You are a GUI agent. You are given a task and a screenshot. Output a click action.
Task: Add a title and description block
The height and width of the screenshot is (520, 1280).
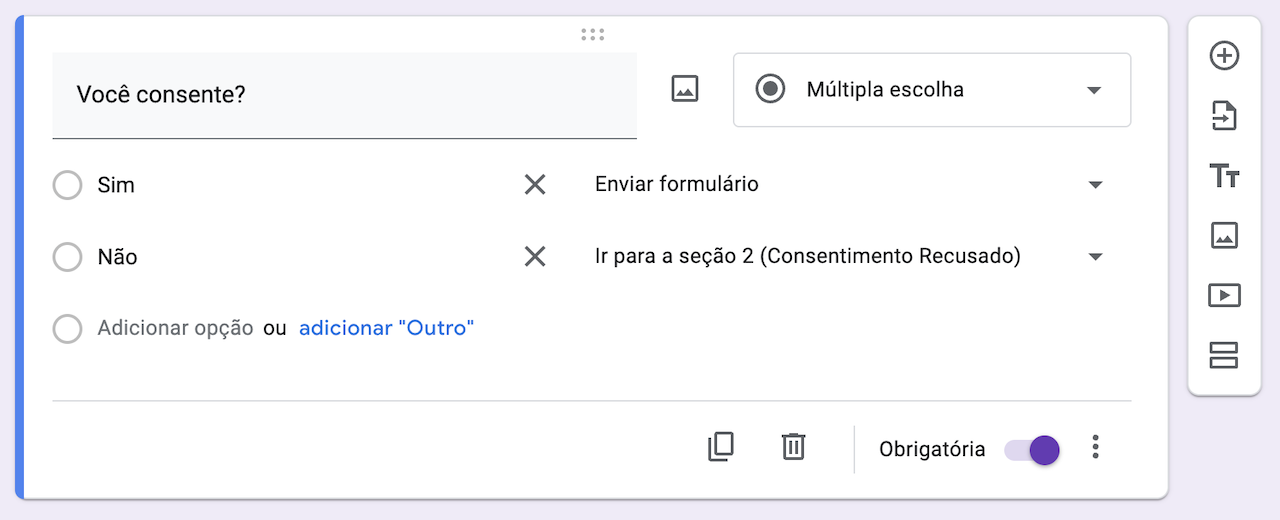tap(1224, 177)
